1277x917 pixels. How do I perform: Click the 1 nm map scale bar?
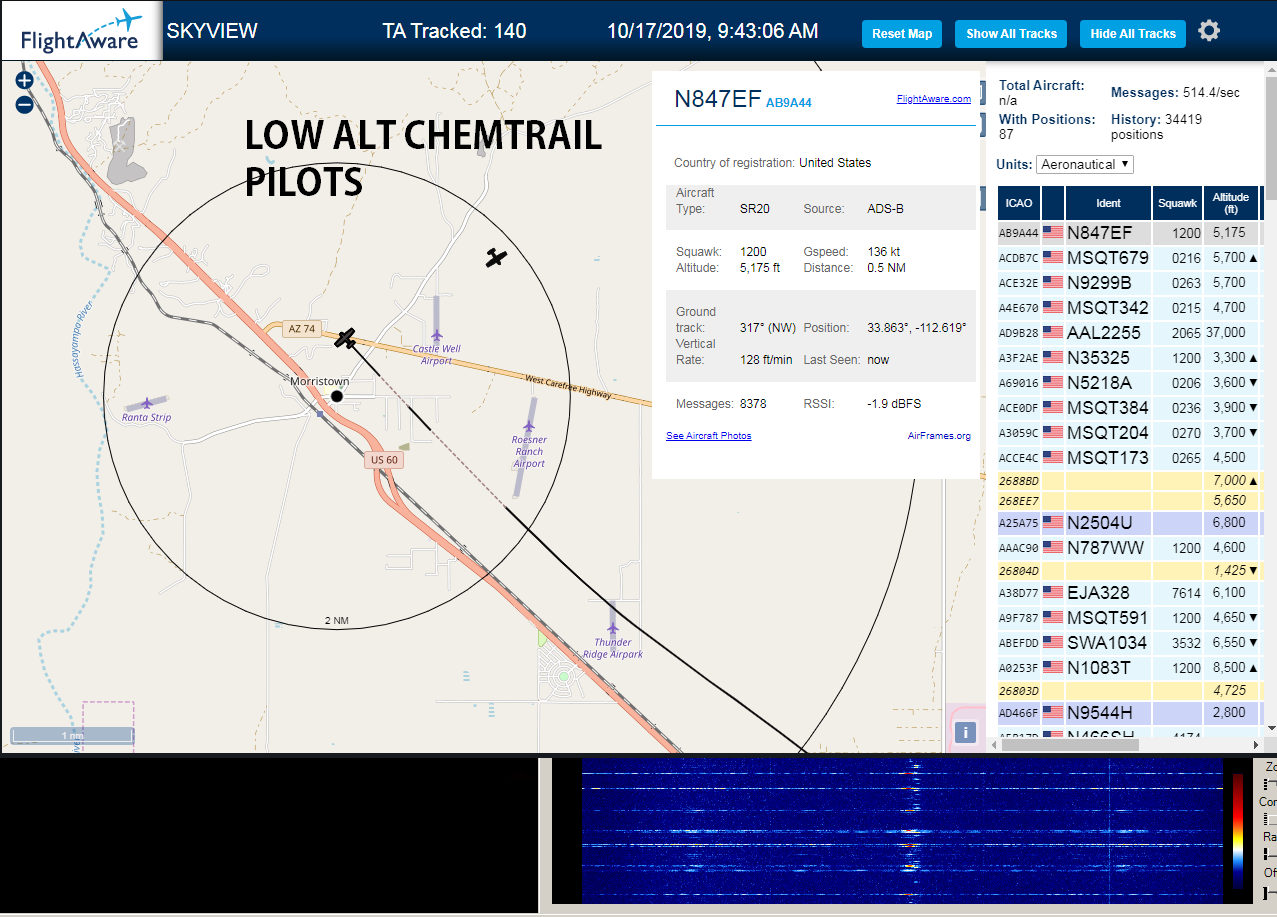click(x=72, y=736)
